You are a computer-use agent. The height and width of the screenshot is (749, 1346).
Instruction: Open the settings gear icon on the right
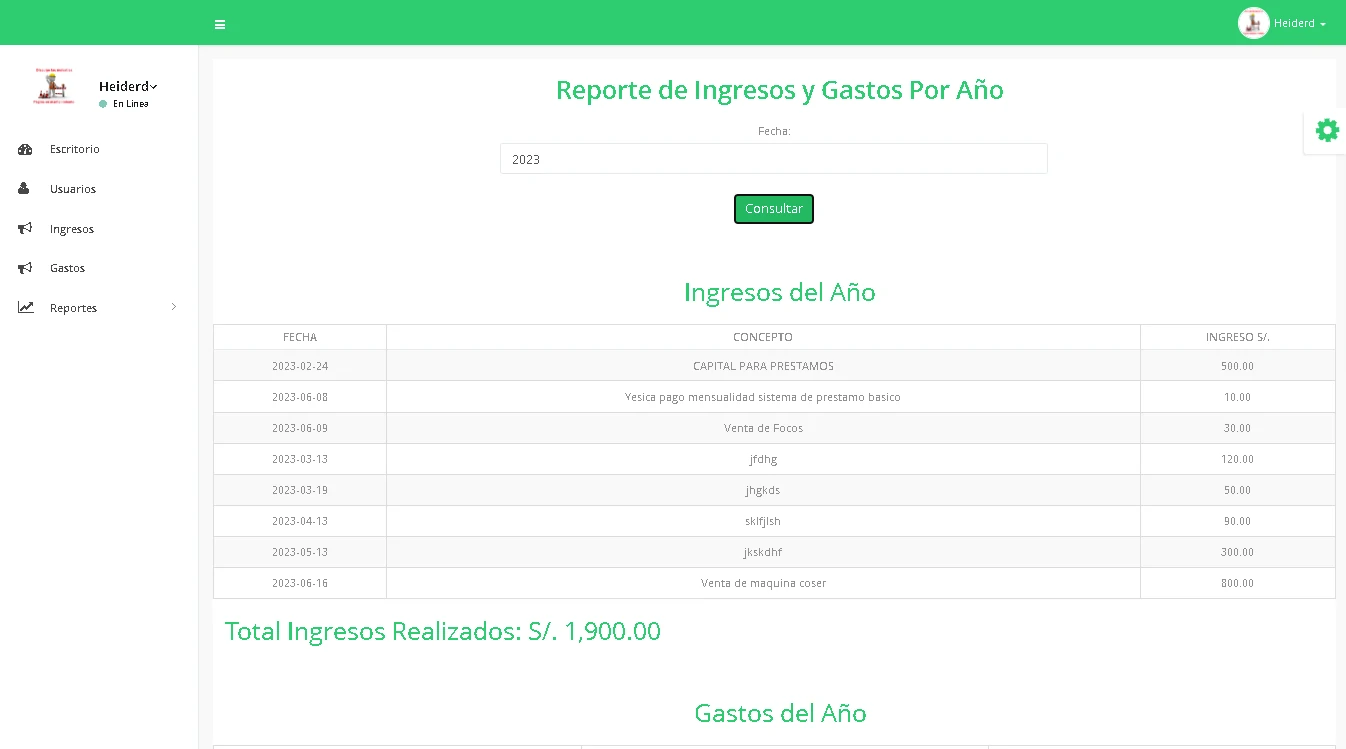[x=1326, y=130]
